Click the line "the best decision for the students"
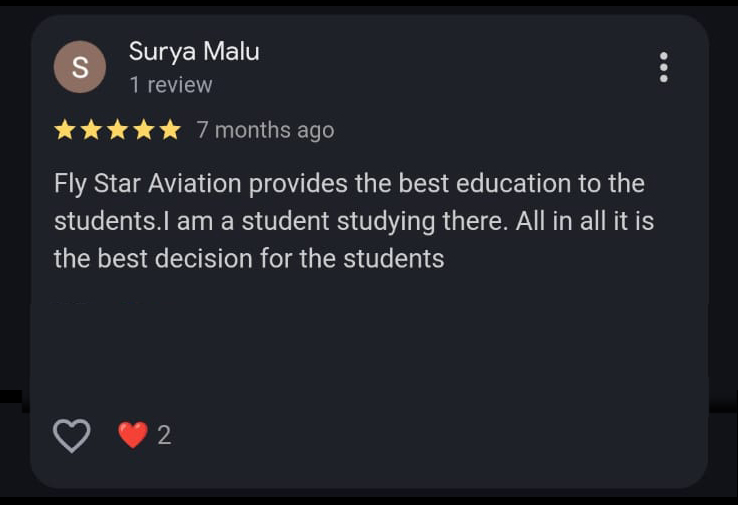 coord(249,259)
